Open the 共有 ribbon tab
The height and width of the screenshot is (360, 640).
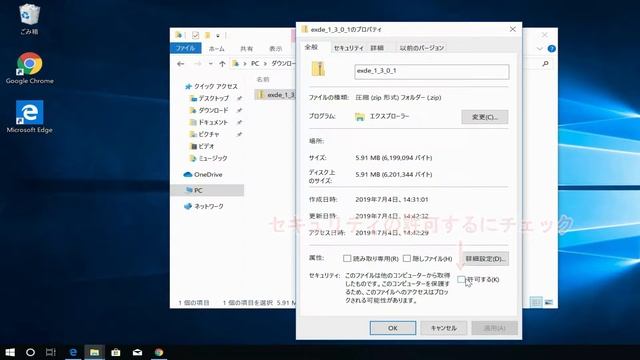pos(246,49)
